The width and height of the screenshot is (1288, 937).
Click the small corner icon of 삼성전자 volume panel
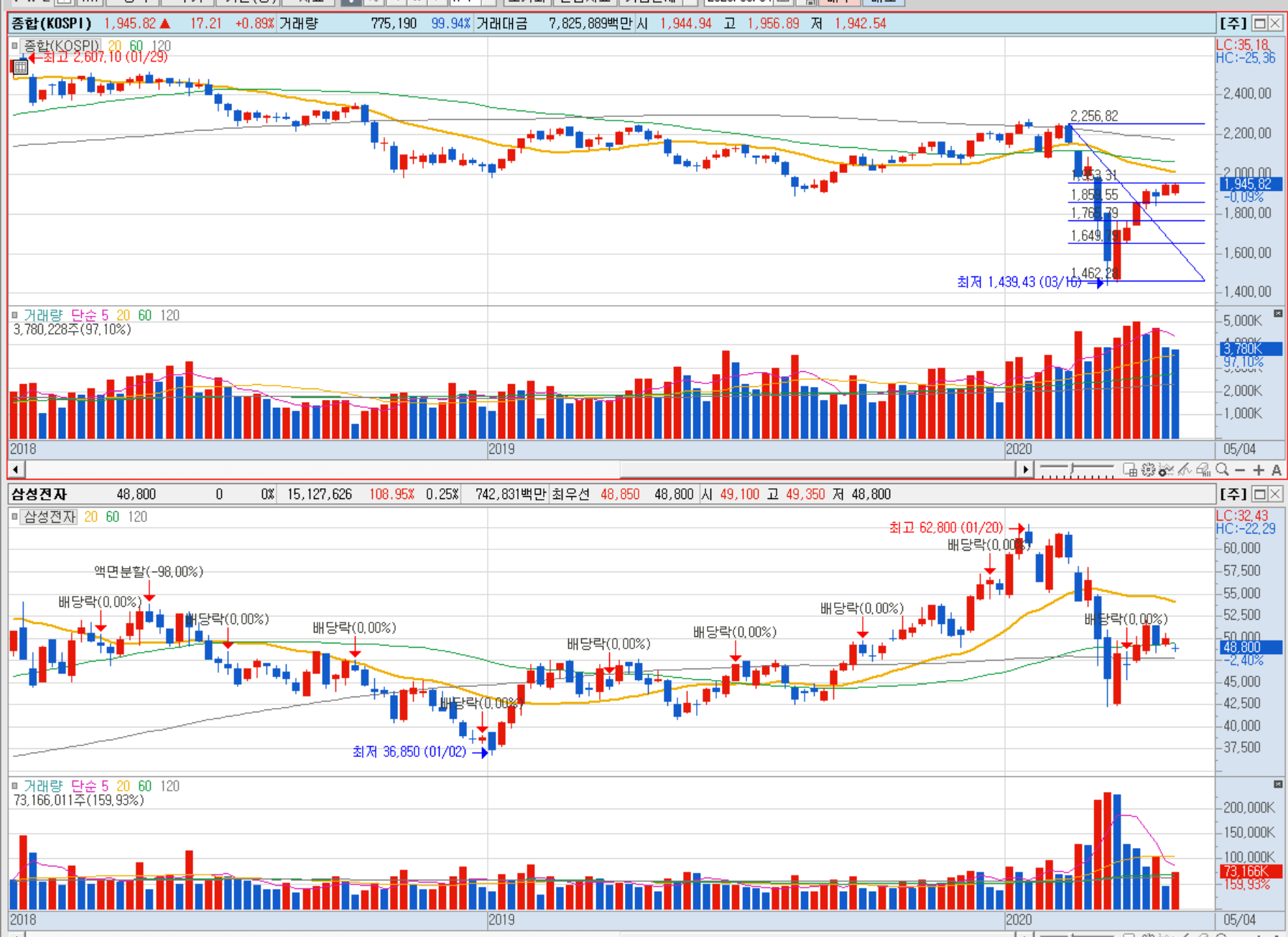pos(1278,784)
